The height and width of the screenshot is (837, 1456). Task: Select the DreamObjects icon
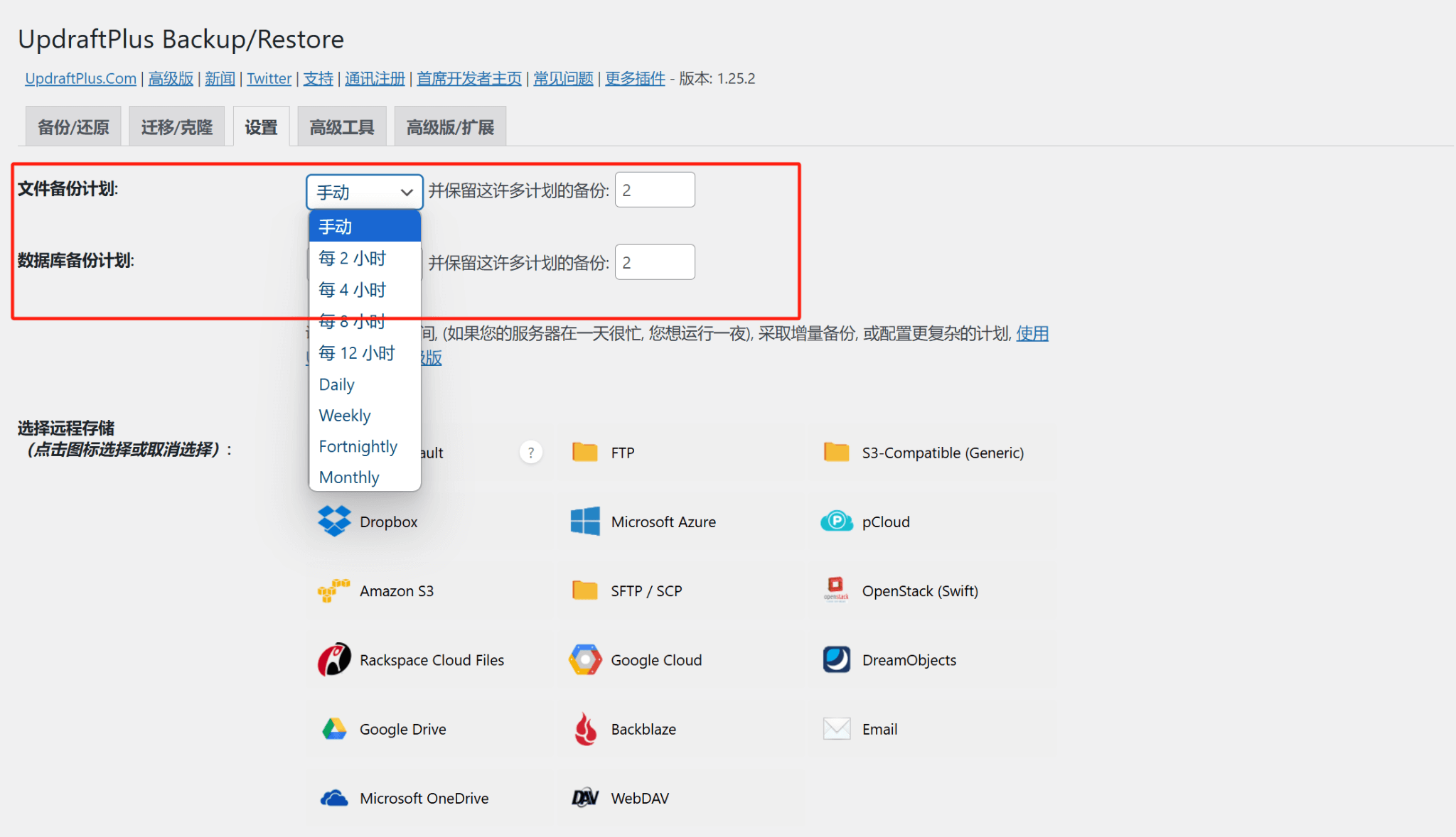tap(836, 659)
